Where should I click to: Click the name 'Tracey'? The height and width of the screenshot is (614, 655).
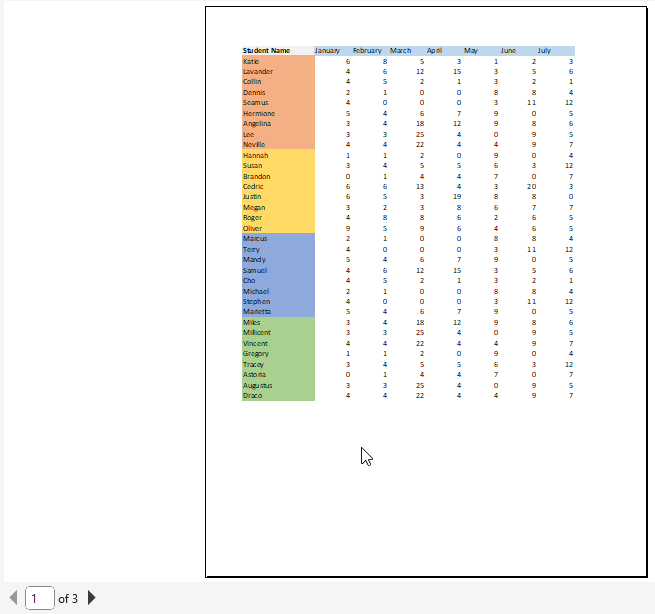(x=254, y=365)
